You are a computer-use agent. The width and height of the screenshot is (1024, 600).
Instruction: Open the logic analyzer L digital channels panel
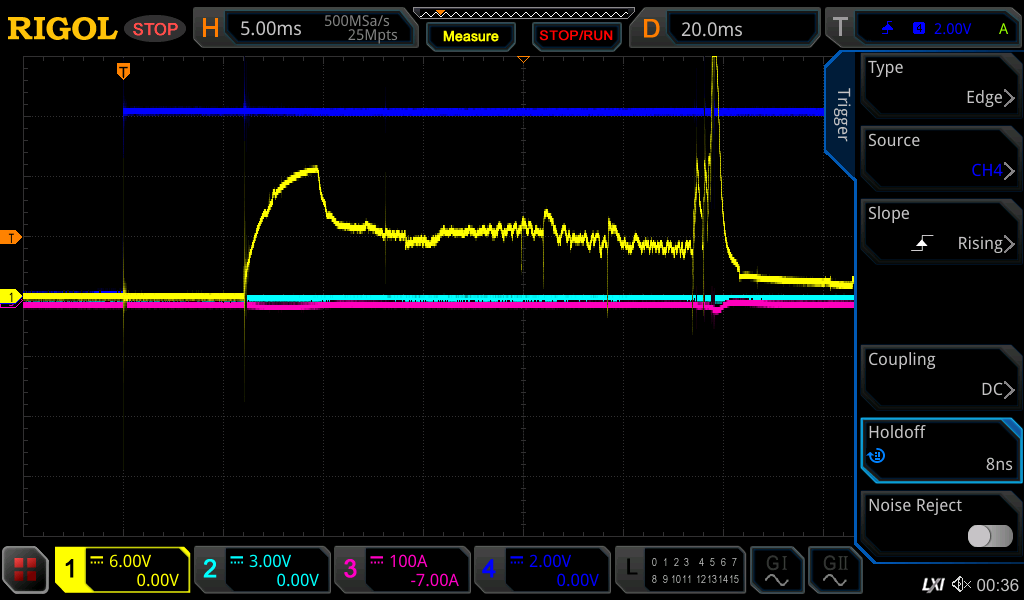click(680, 570)
